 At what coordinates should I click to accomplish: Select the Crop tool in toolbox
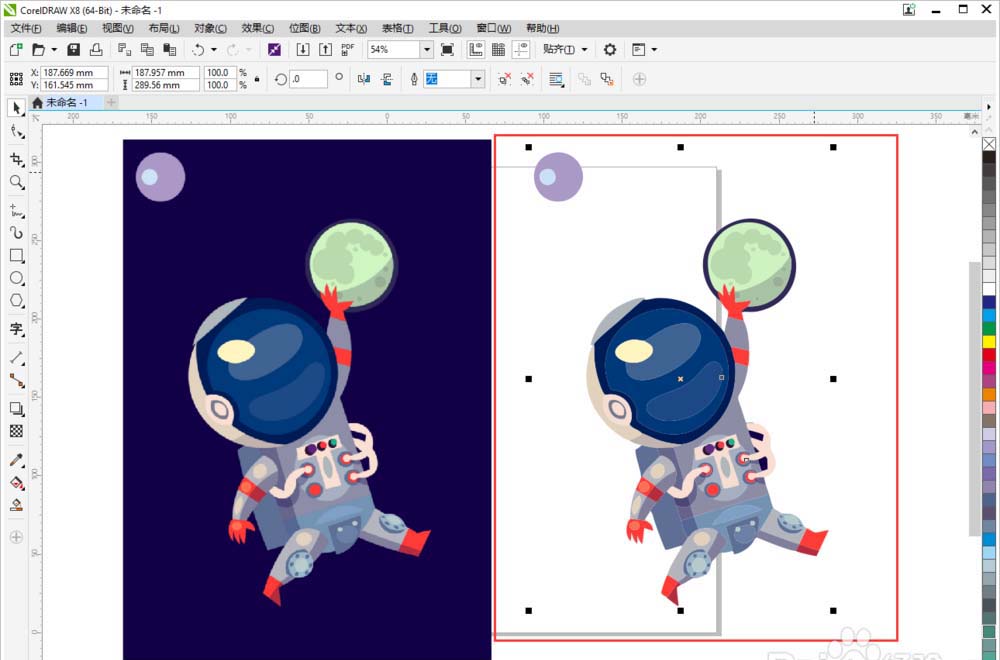(x=16, y=159)
